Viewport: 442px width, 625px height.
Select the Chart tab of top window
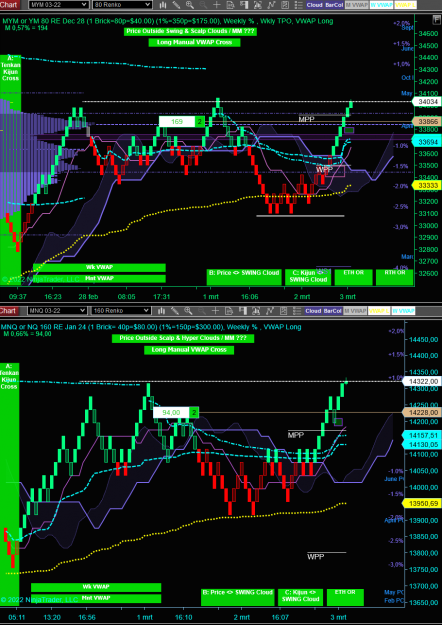[10, 5]
